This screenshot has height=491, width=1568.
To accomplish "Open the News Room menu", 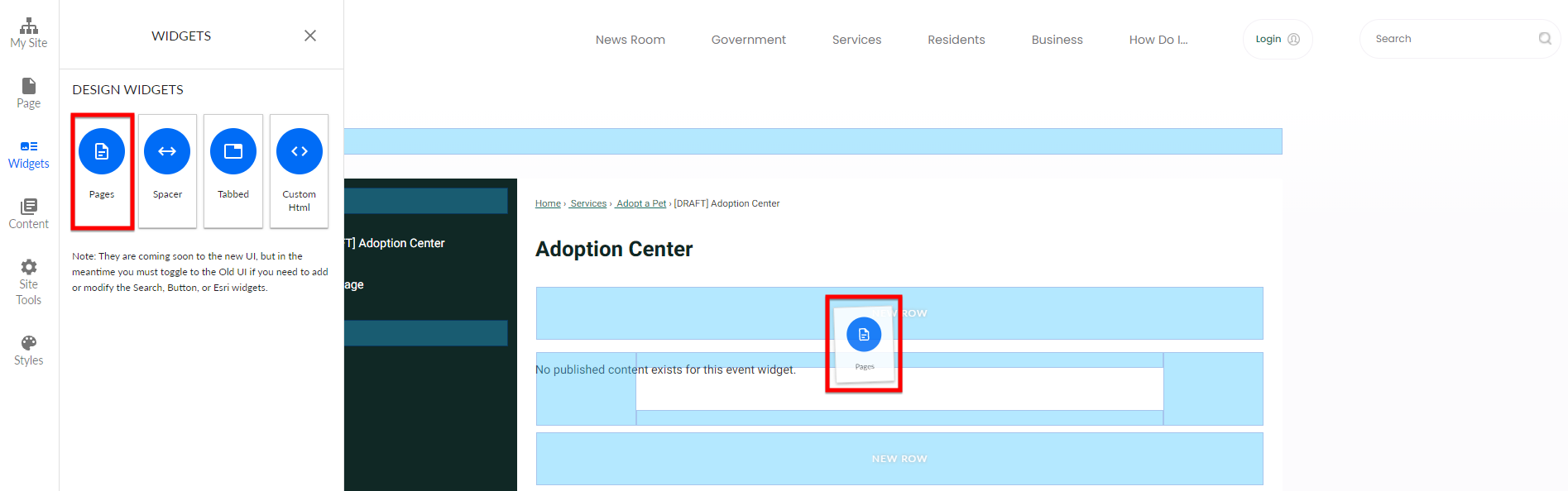I will pos(631,40).
